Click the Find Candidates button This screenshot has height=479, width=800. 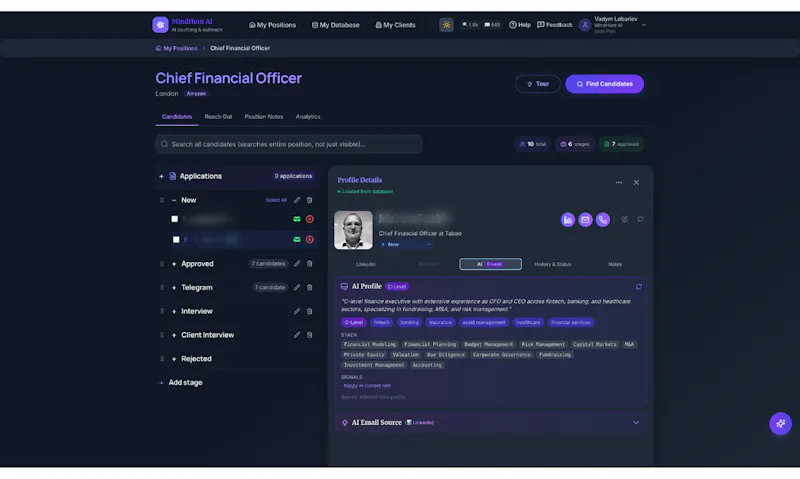605,84
